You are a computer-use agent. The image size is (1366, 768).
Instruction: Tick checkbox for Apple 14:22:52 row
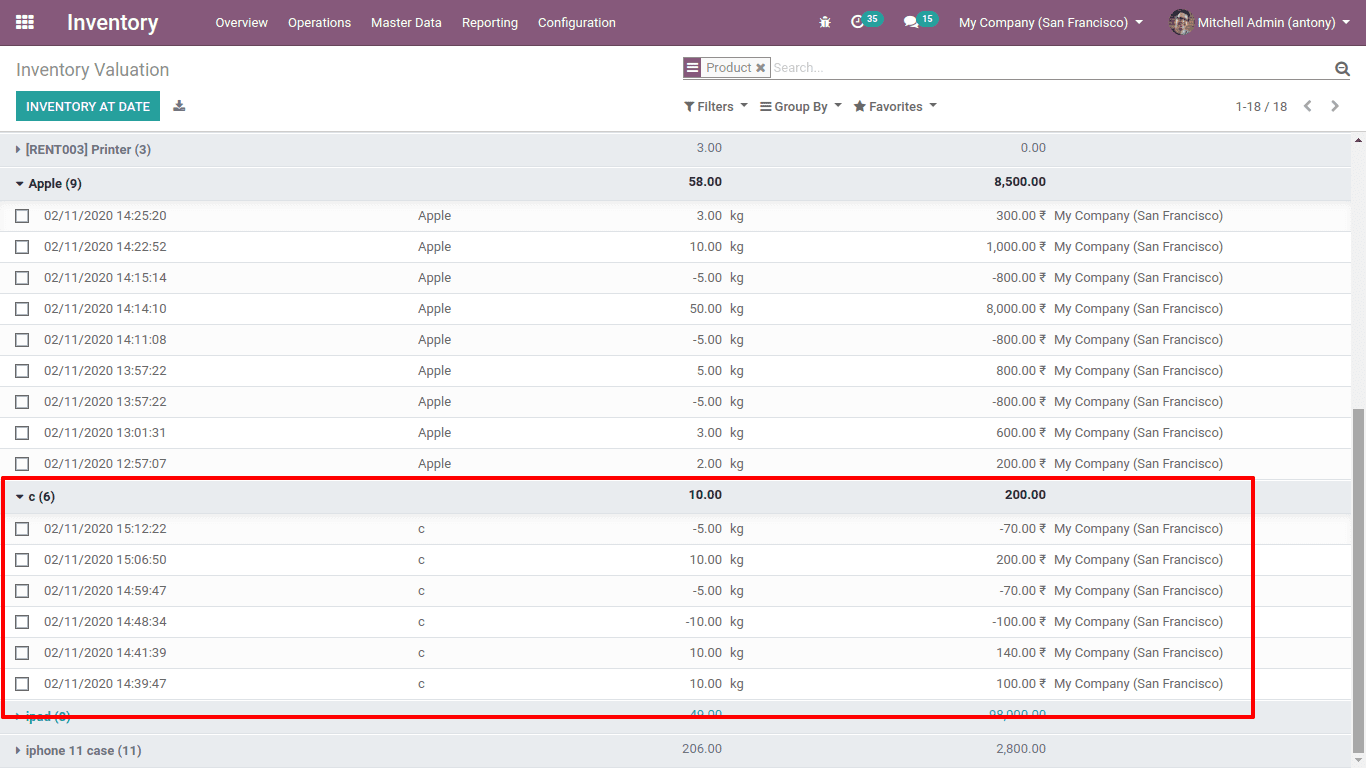pos(22,247)
